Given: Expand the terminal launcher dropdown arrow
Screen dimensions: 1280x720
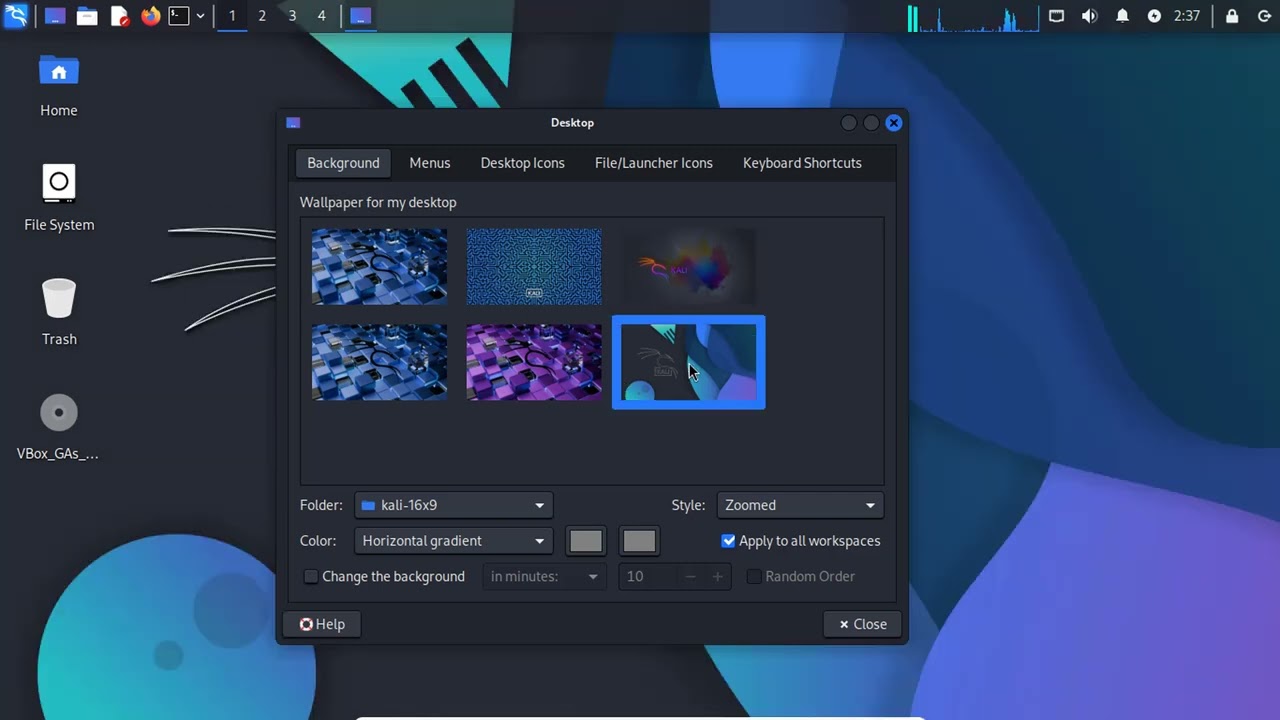Looking at the screenshot, I should point(200,16).
